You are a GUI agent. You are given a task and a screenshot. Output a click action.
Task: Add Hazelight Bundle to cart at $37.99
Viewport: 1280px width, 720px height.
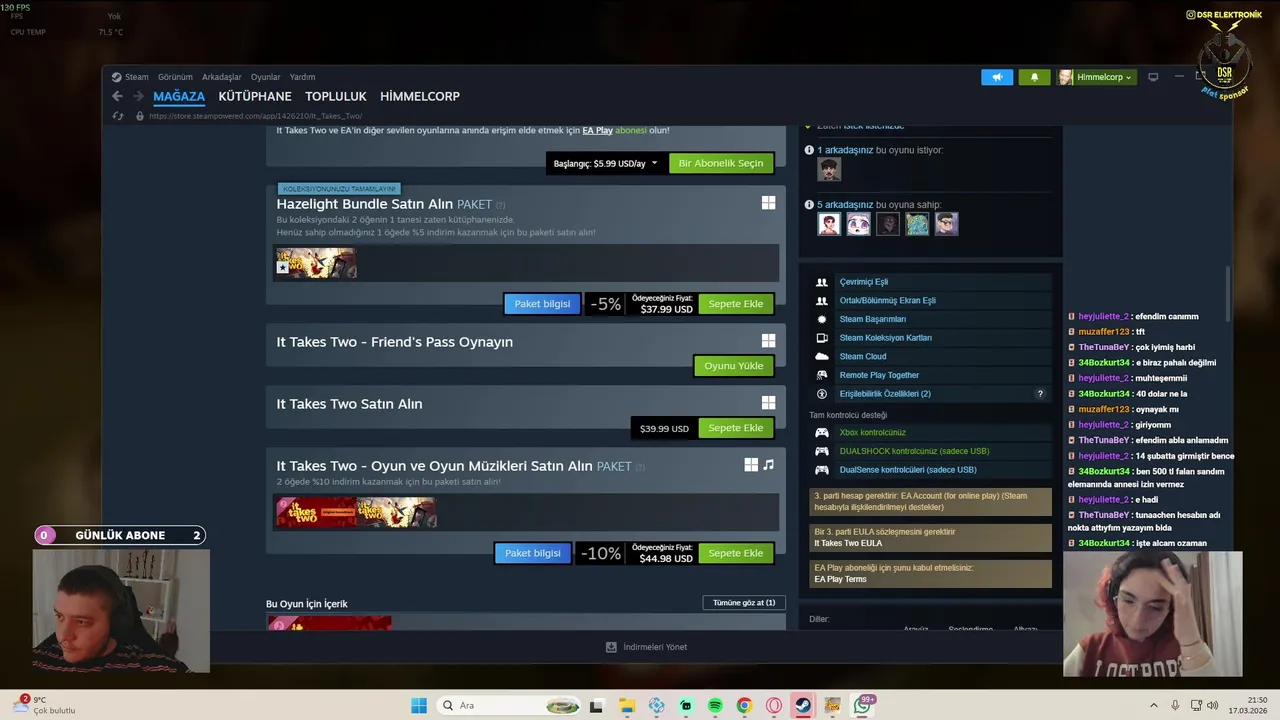[736, 304]
